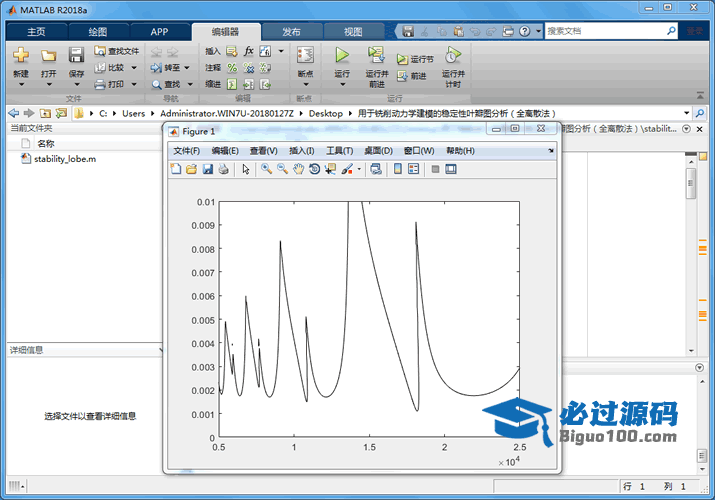Image resolution: width=715 pixels, height=500 pixels.
Task: Click the 搜索文档 search documentation field
Action: (x=606, y=31)
